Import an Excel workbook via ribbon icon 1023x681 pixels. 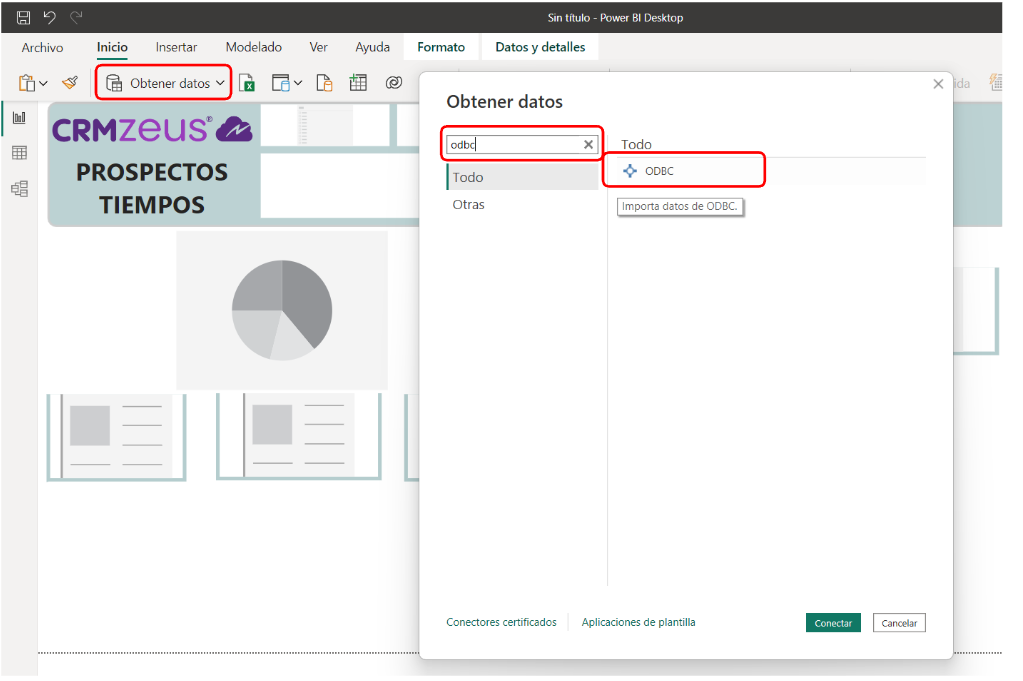pyautogui.click(x=247, y=83)
